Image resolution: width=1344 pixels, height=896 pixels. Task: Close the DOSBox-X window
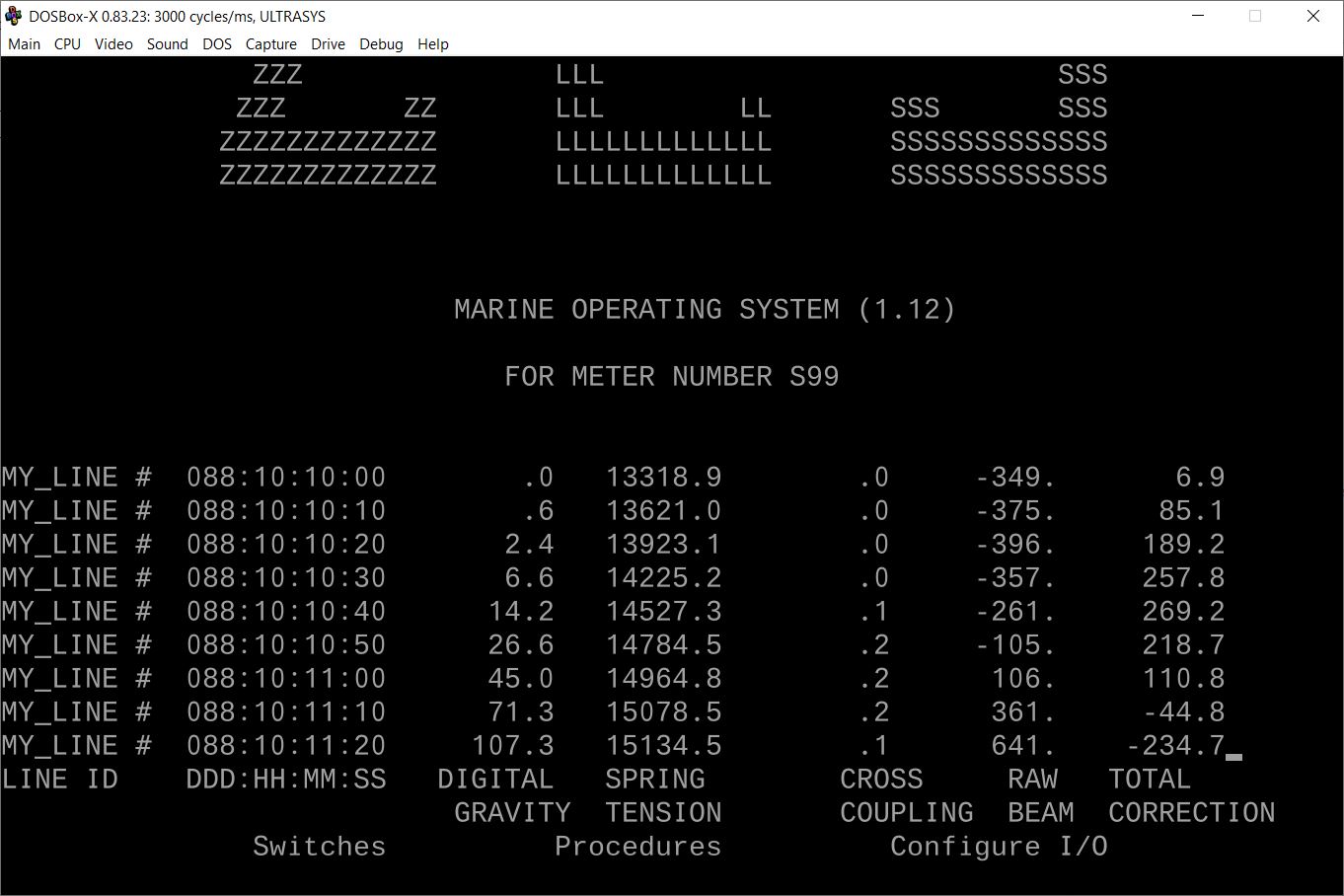(x=1312, y=16)
